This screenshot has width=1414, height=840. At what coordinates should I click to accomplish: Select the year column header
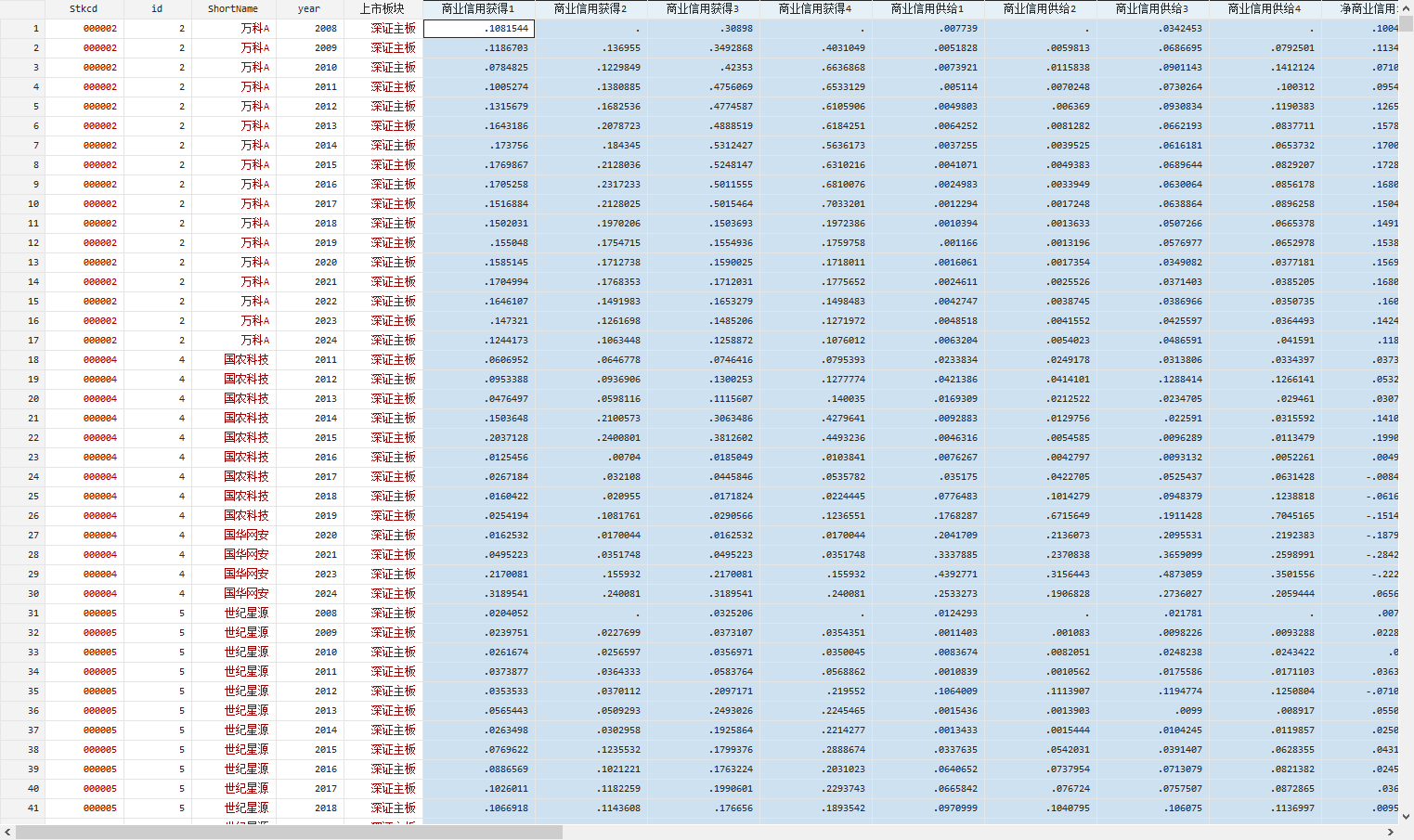(x=309, y=8)
